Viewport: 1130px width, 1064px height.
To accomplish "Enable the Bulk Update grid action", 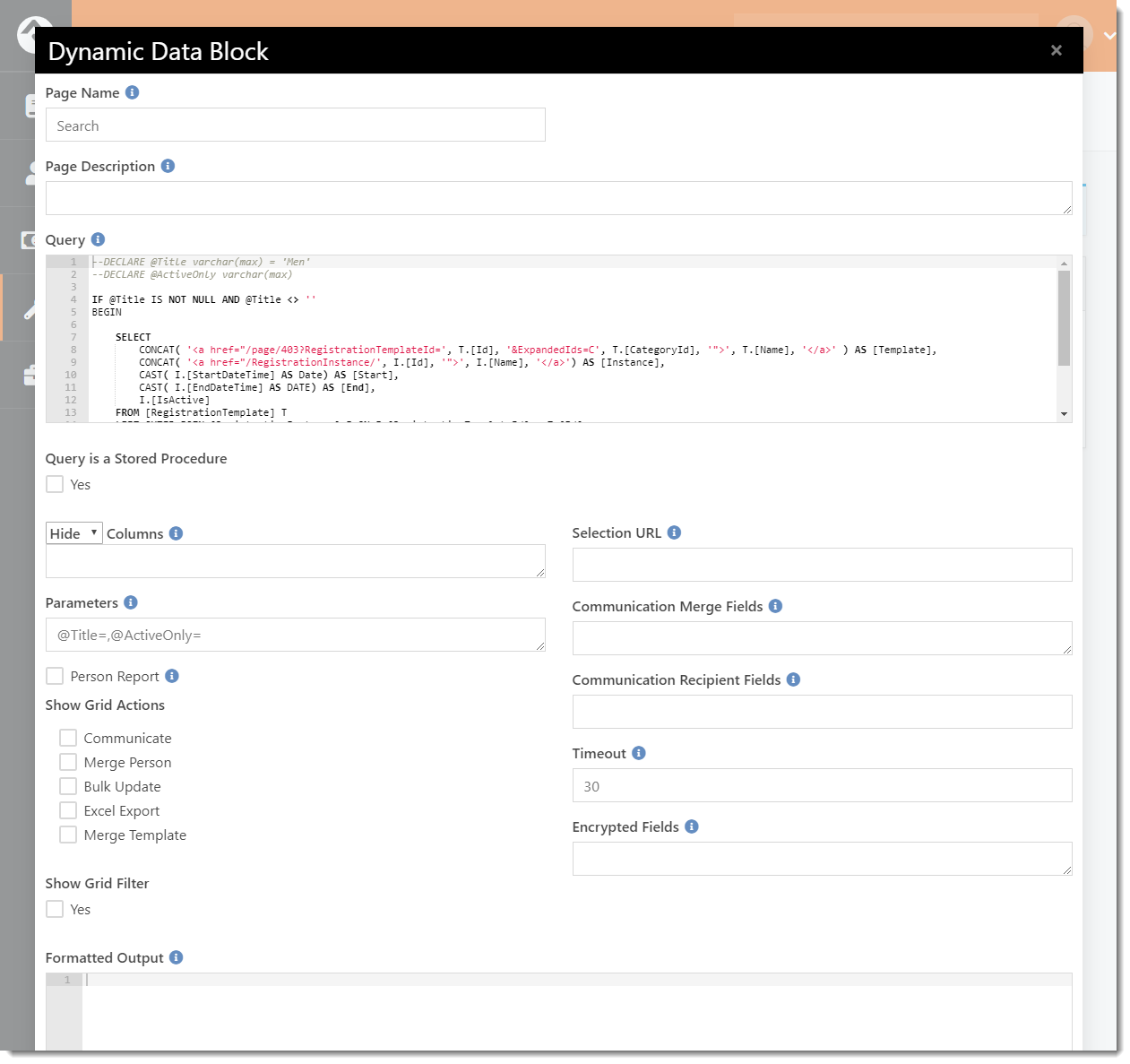I will tap(68, 786).
